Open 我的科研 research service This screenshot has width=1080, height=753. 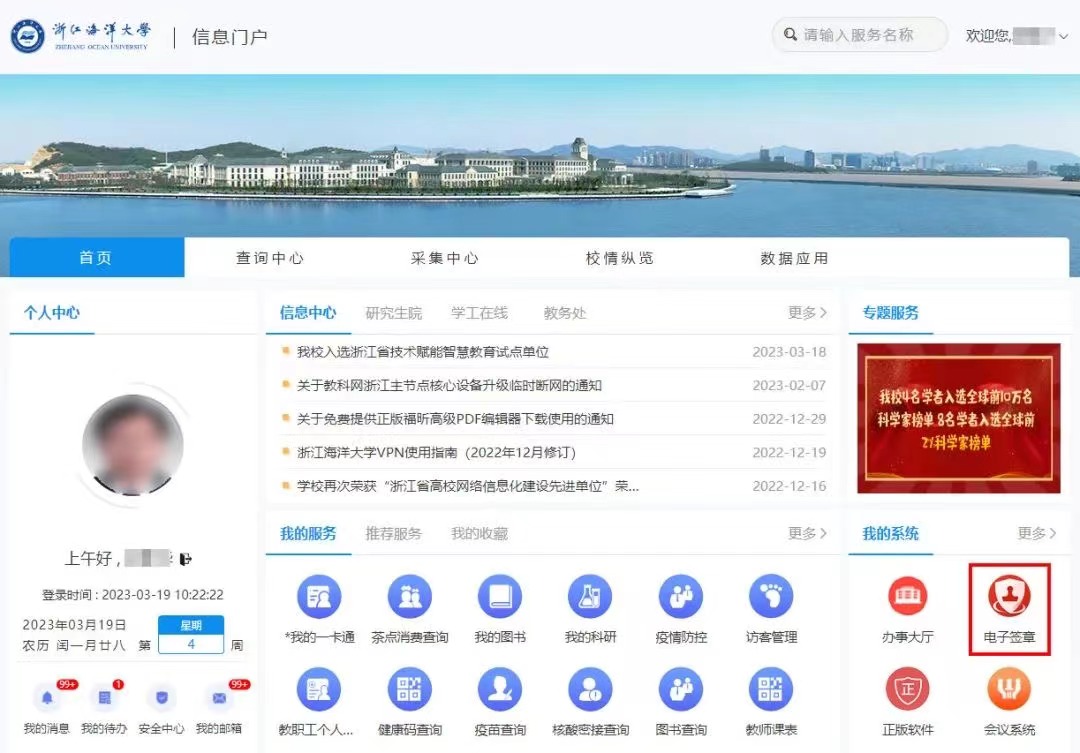590,600
